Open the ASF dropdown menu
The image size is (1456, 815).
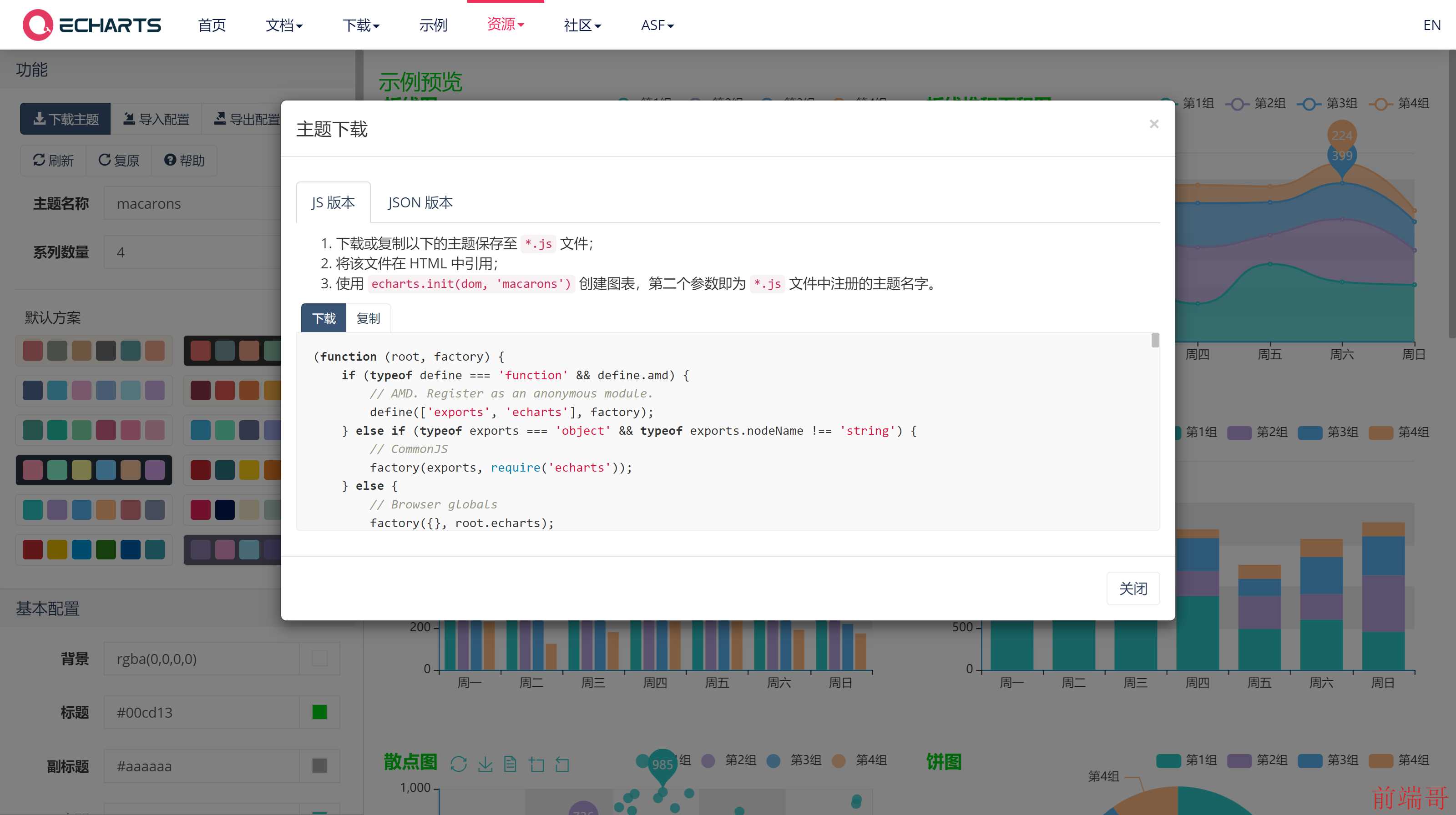click(657, 25)
